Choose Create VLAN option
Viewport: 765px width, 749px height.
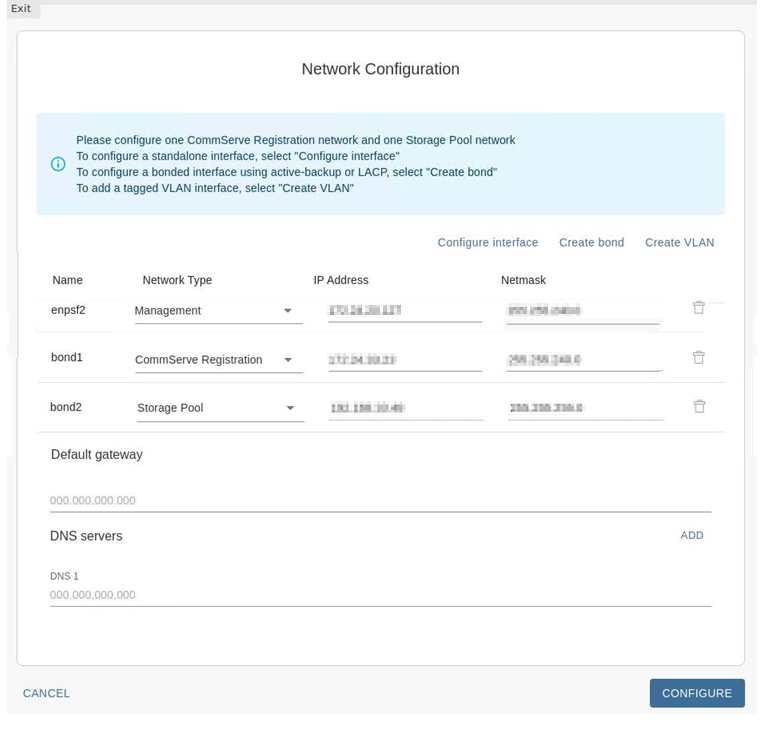coord(679,243)
